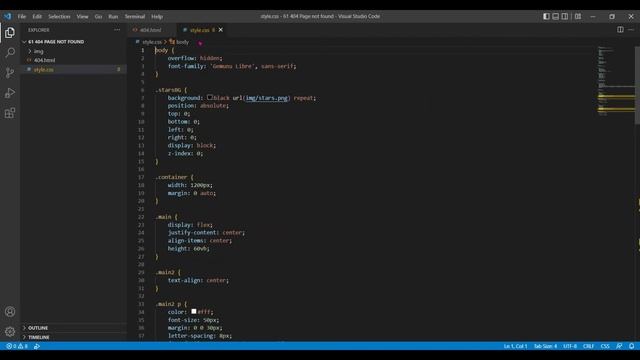Click the minimap code overview
Image resolution: width=640 pixels, height=360 pixels.
pyautogui.click(x=616, y=82)
